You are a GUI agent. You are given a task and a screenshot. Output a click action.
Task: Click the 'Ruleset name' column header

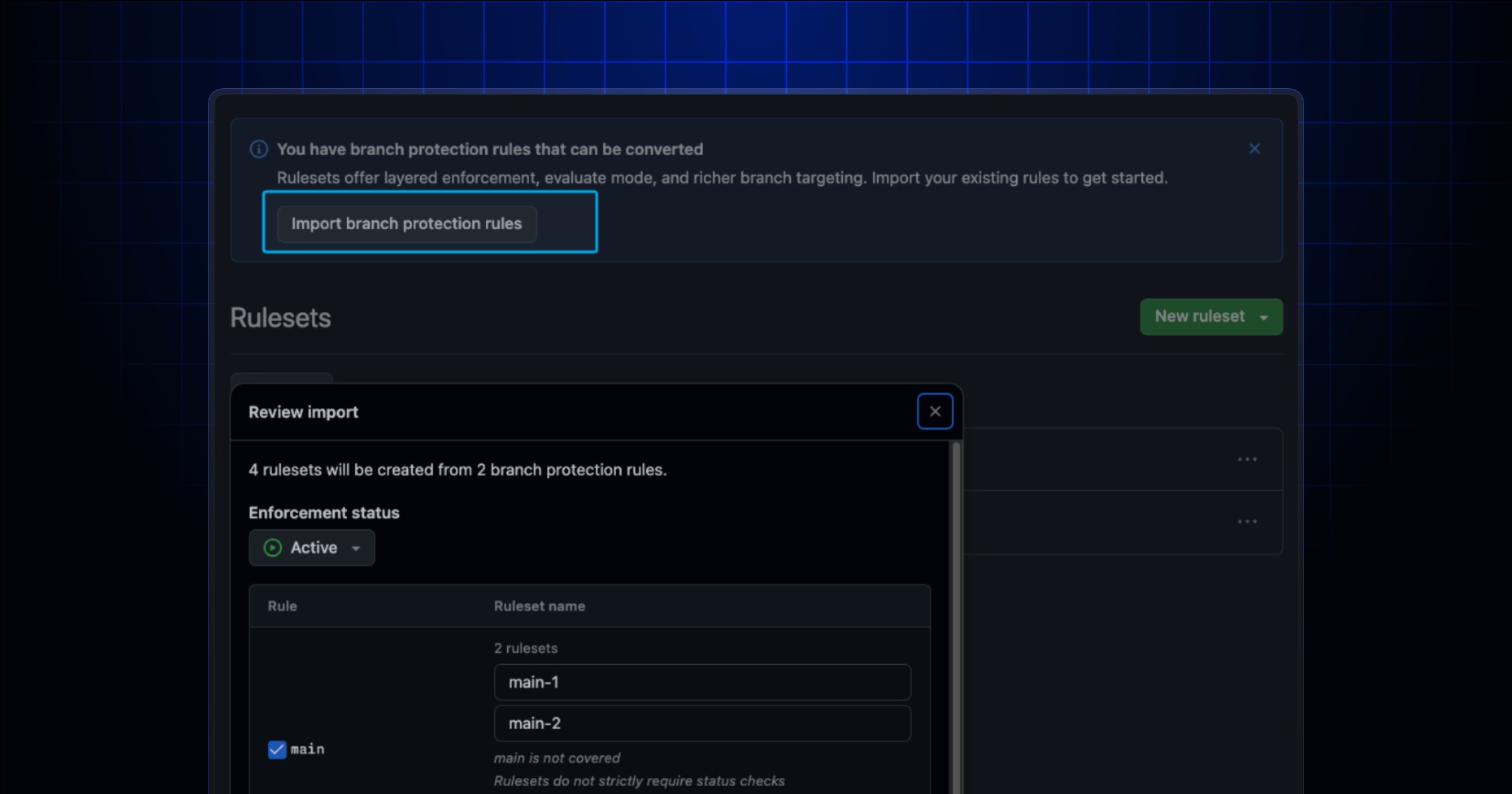(x=539, y=606)
